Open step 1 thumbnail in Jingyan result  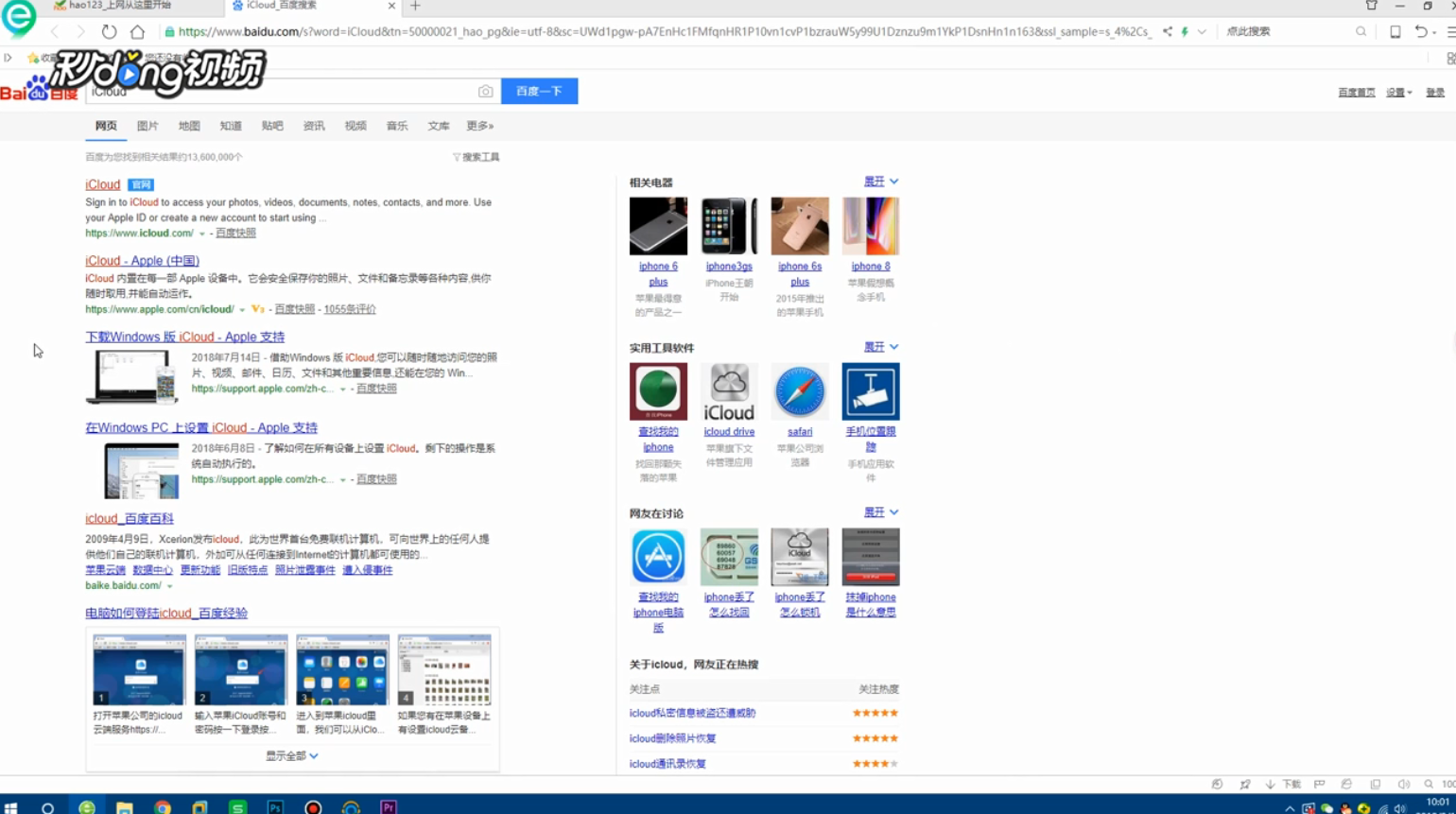pyautogui.click(x=139, y=670)
